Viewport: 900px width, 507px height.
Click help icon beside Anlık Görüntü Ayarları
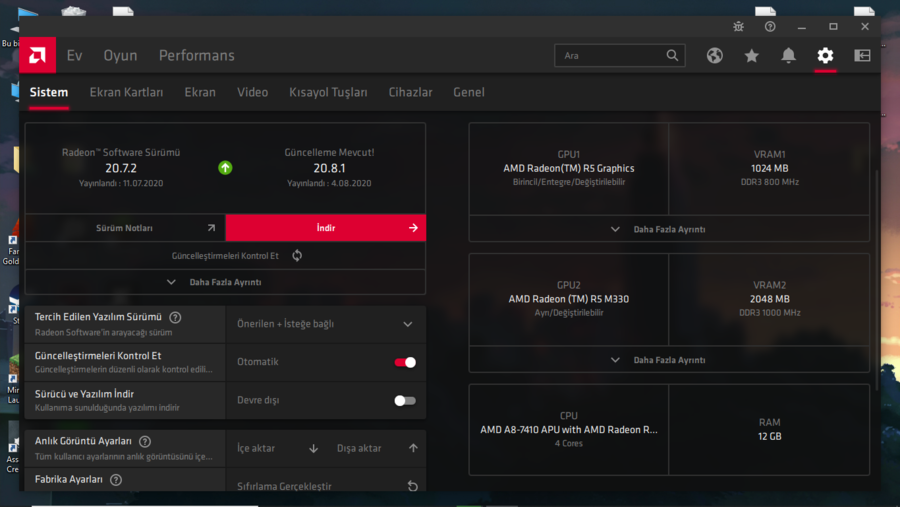coord(145,441)
